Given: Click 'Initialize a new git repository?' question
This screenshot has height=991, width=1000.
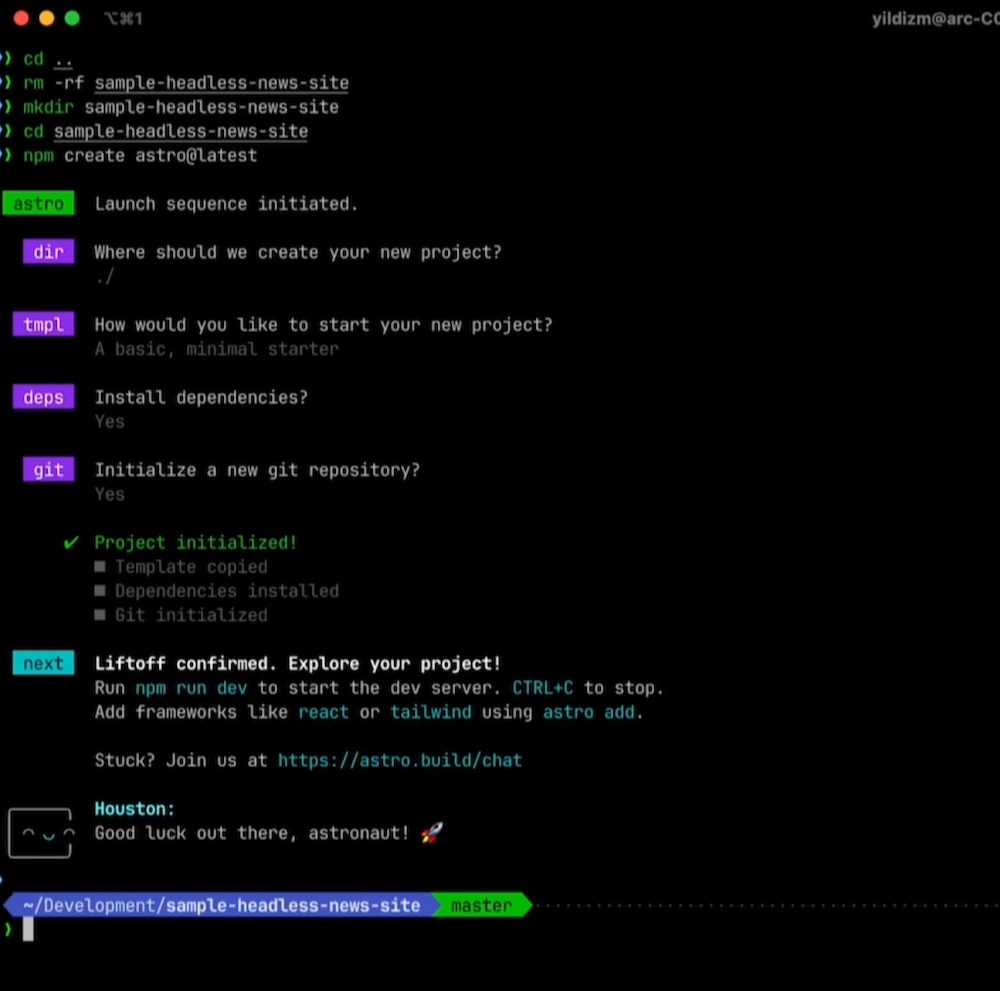Looking at the screenshot, I should pos(257,470).
